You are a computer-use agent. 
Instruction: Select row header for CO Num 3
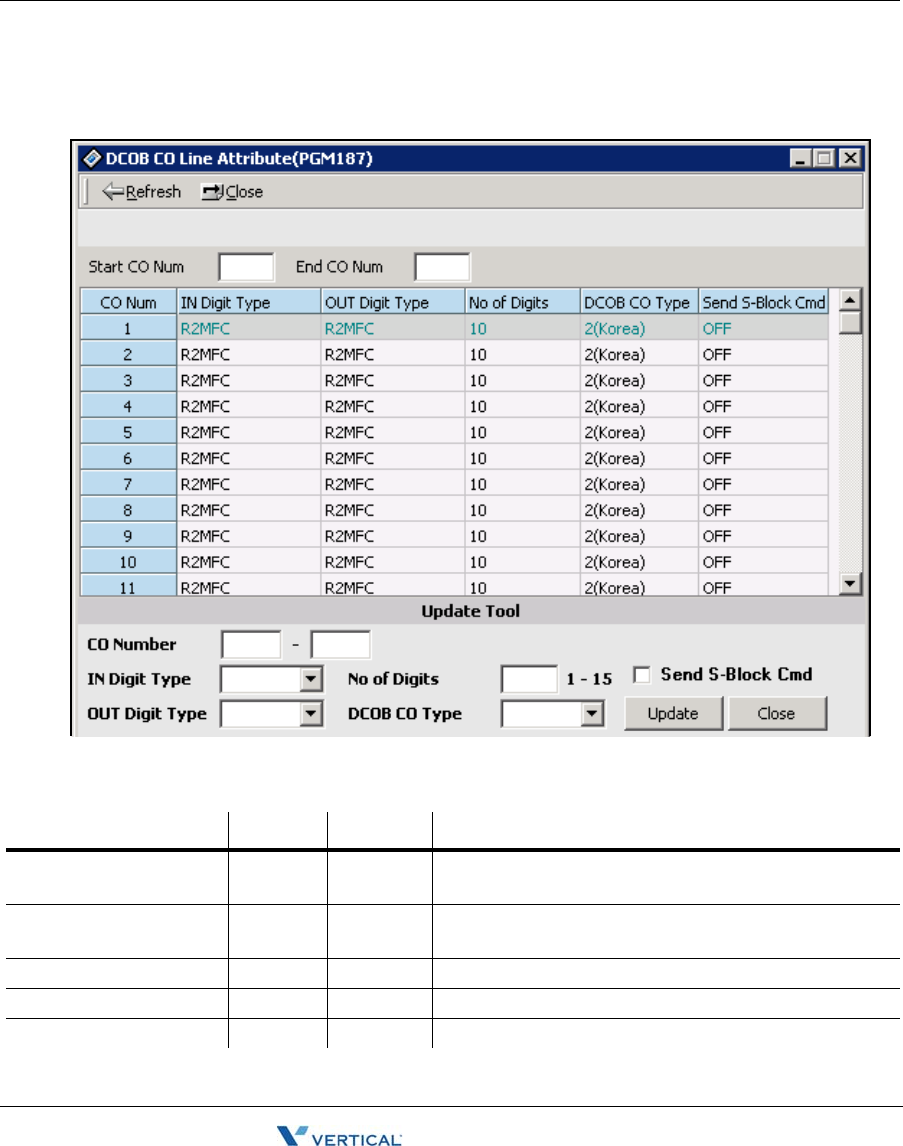point(129,380)
